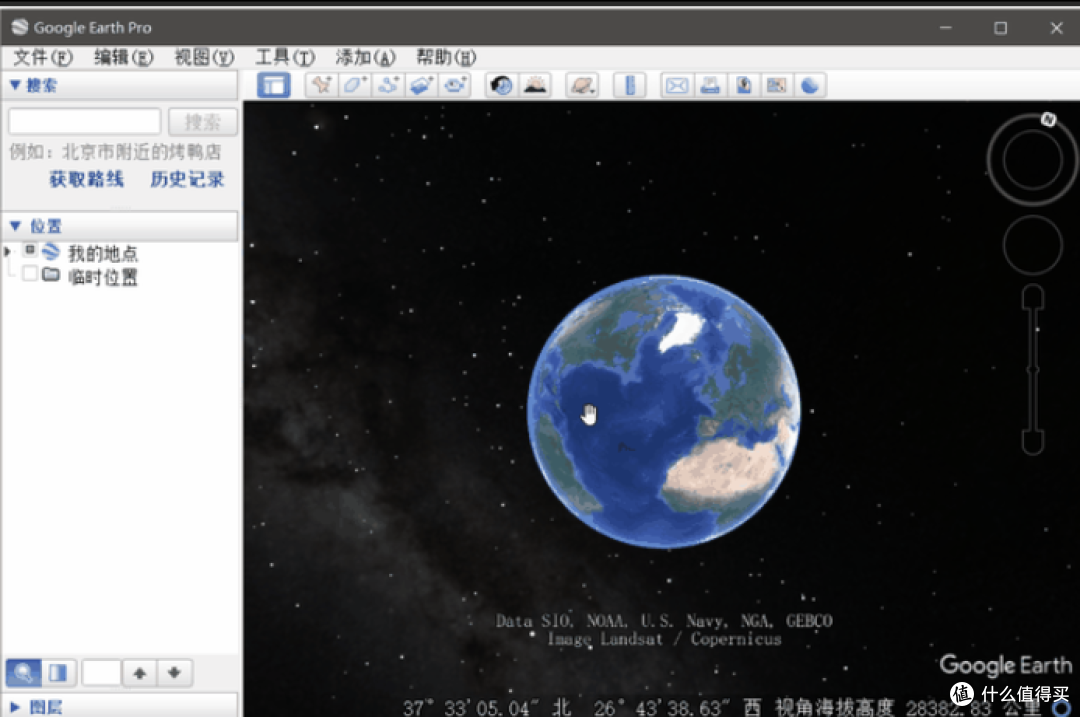Toggle the split panel view icon

58,672
